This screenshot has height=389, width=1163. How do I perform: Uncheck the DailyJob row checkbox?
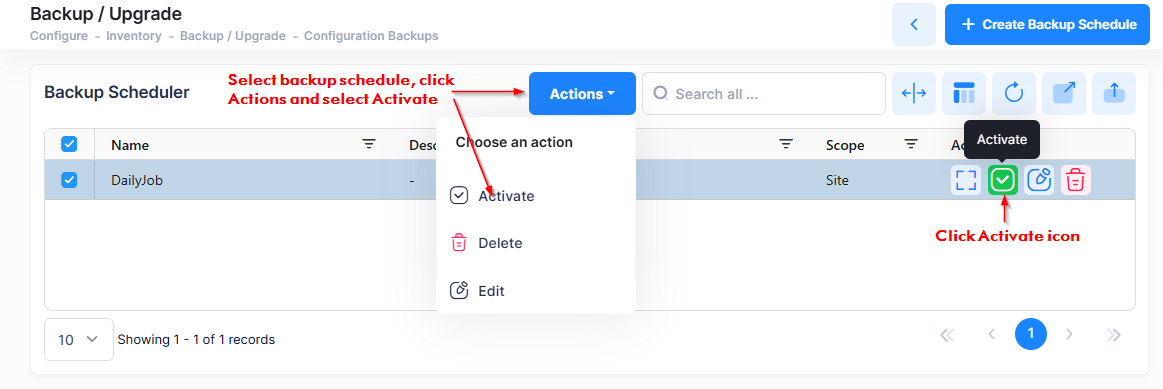tap(69, 180)
